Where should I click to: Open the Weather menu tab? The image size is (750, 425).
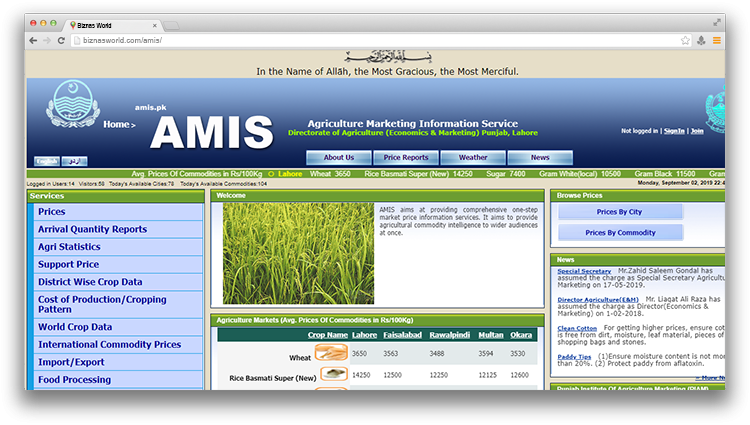pos(473,158)
